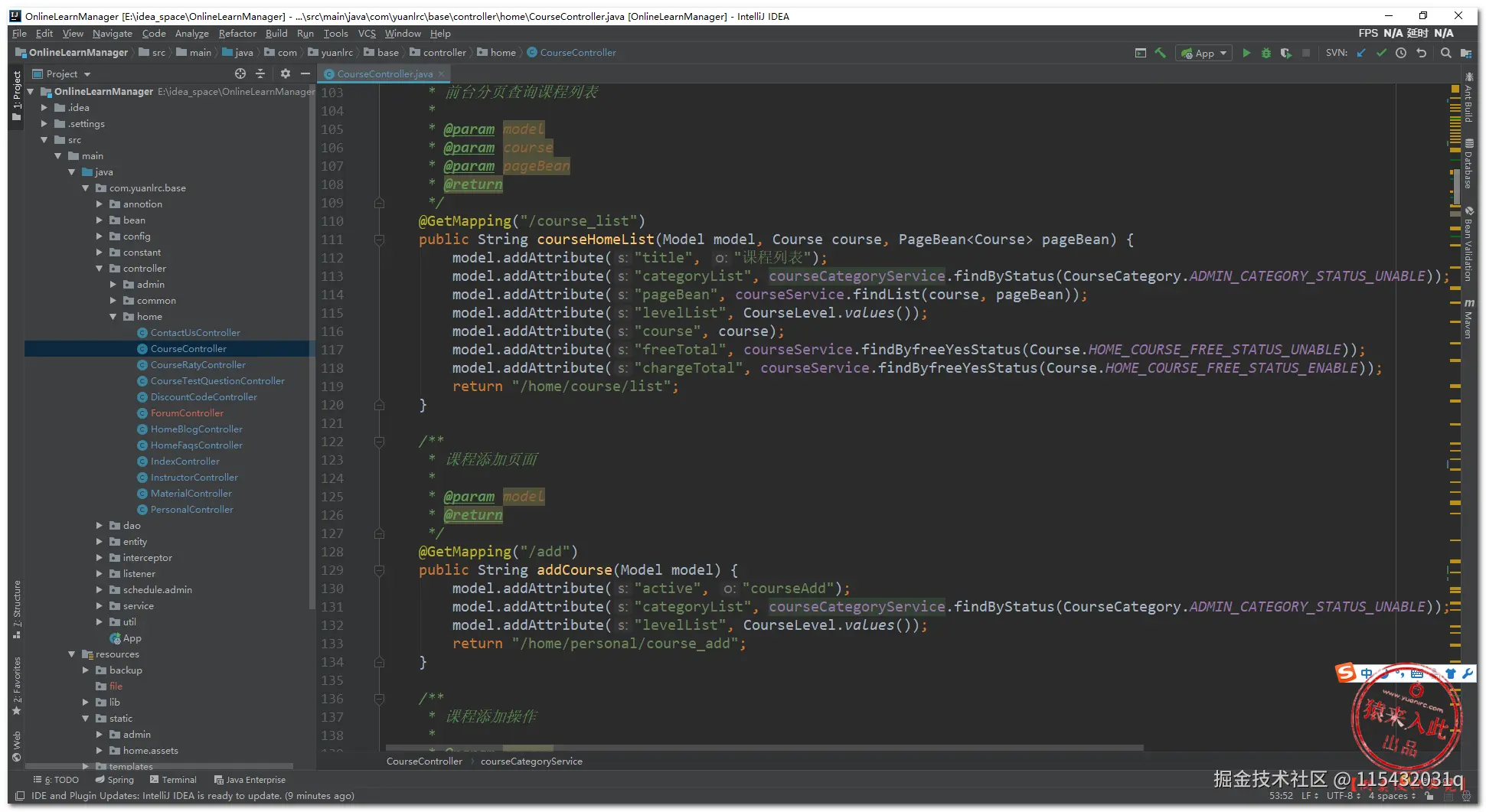Toggle the fold marker at line 111

(379, 240)
